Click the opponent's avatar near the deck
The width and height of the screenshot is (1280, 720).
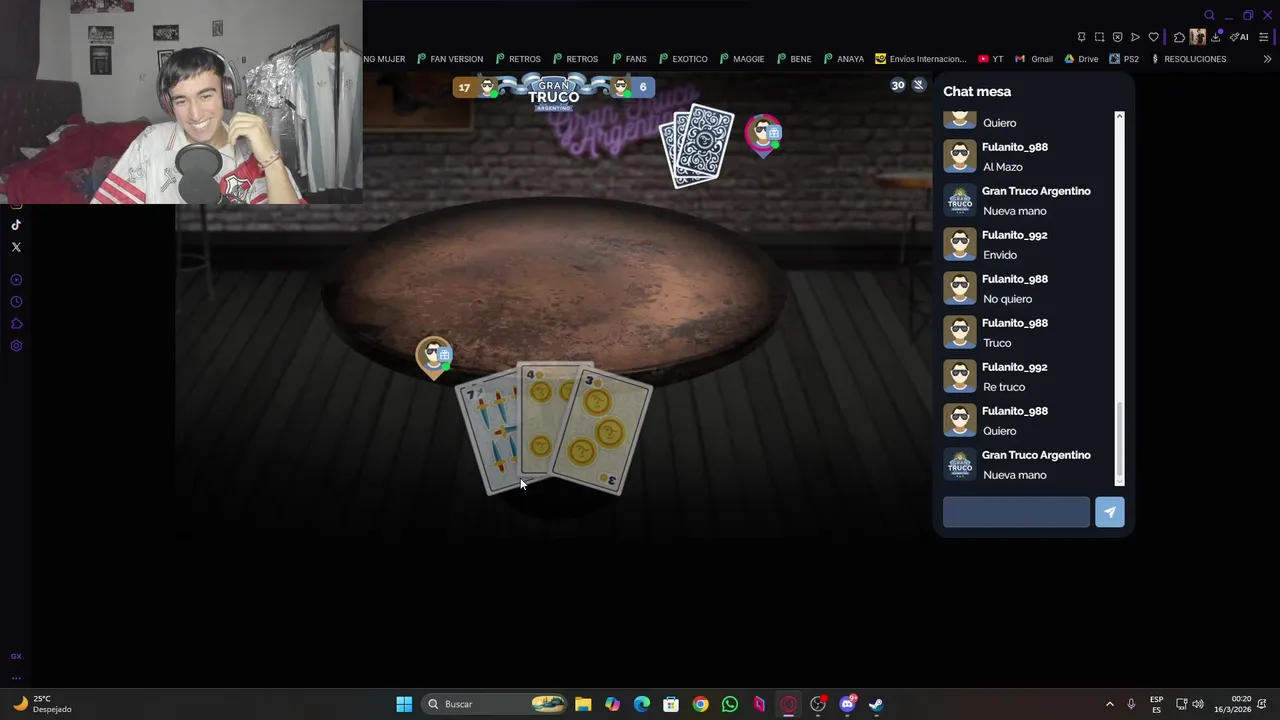tap(764, 135)
